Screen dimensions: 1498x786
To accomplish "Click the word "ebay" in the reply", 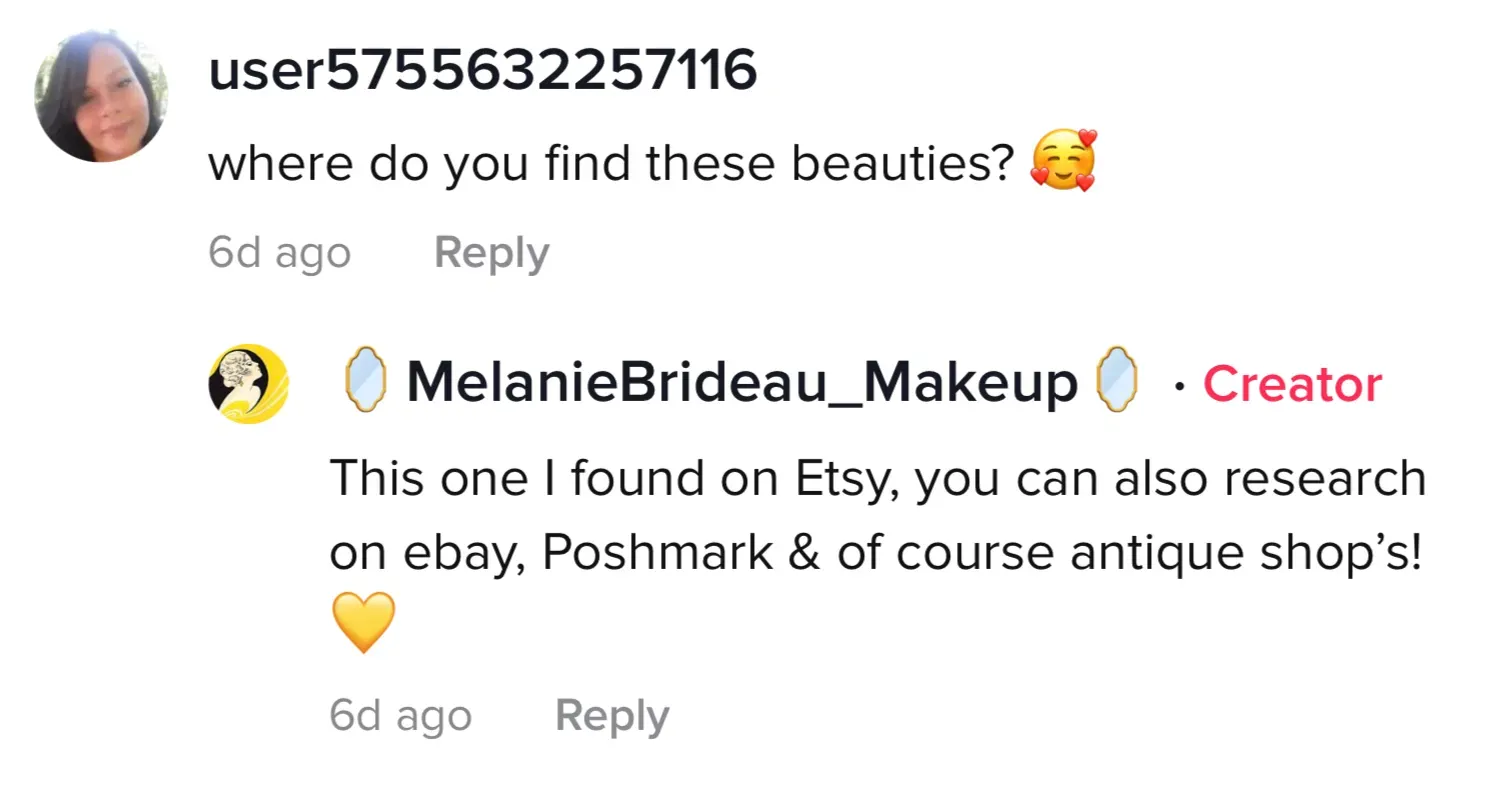I will click(469, 553).
